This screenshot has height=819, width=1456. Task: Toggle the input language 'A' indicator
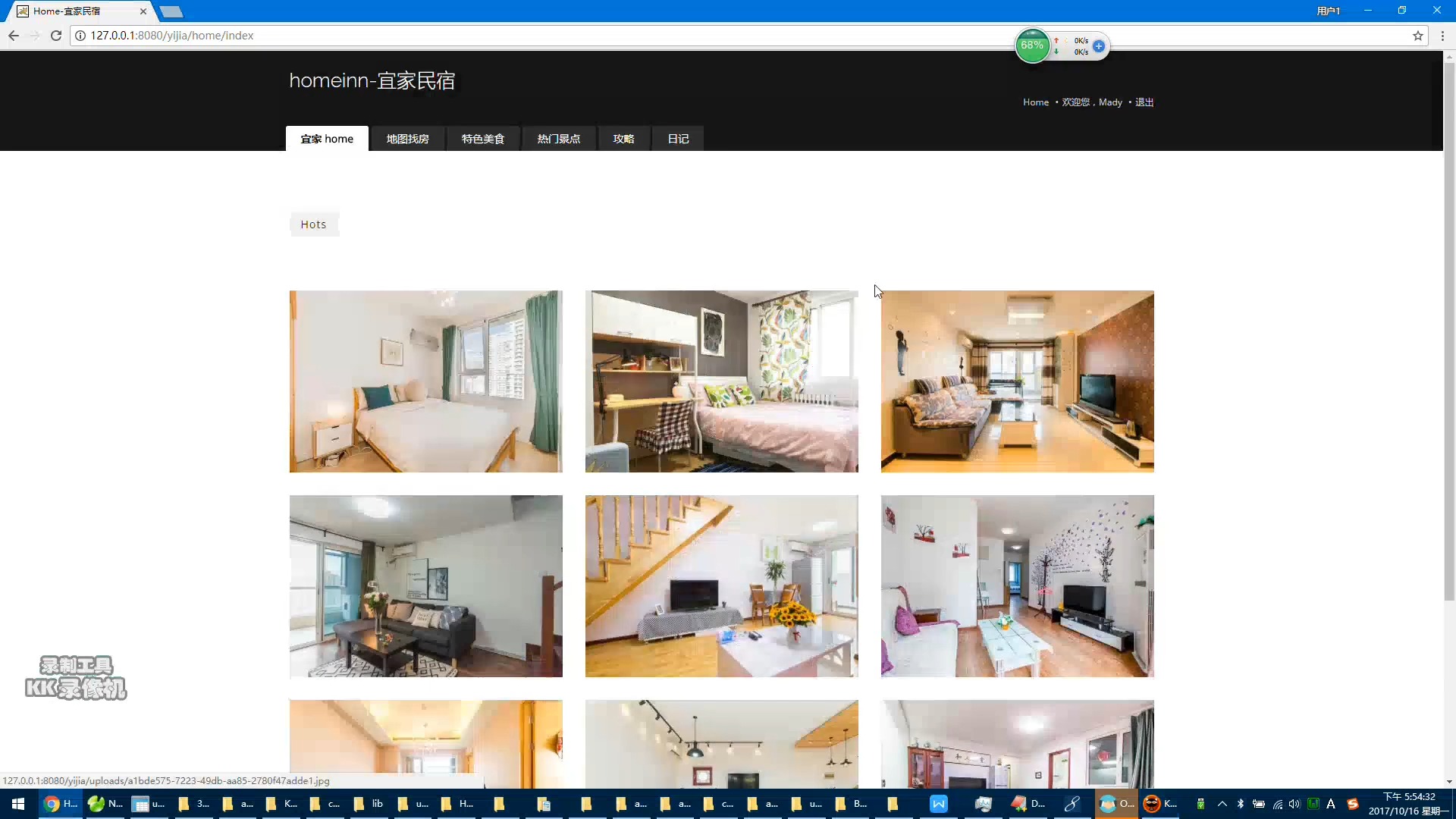tap(1331, 804)
